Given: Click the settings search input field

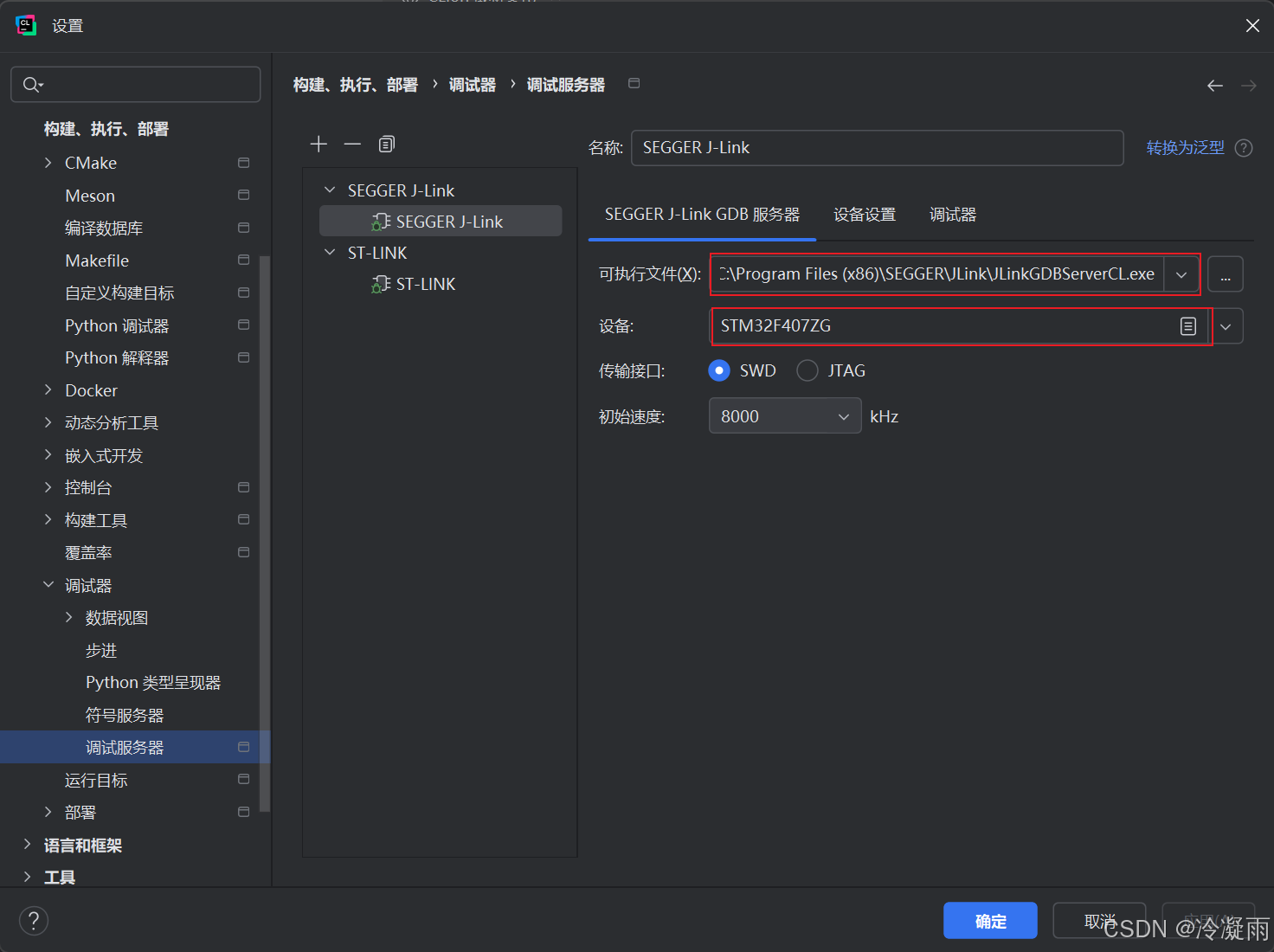Looking at the screenshot, I should (x=136, y=84).
